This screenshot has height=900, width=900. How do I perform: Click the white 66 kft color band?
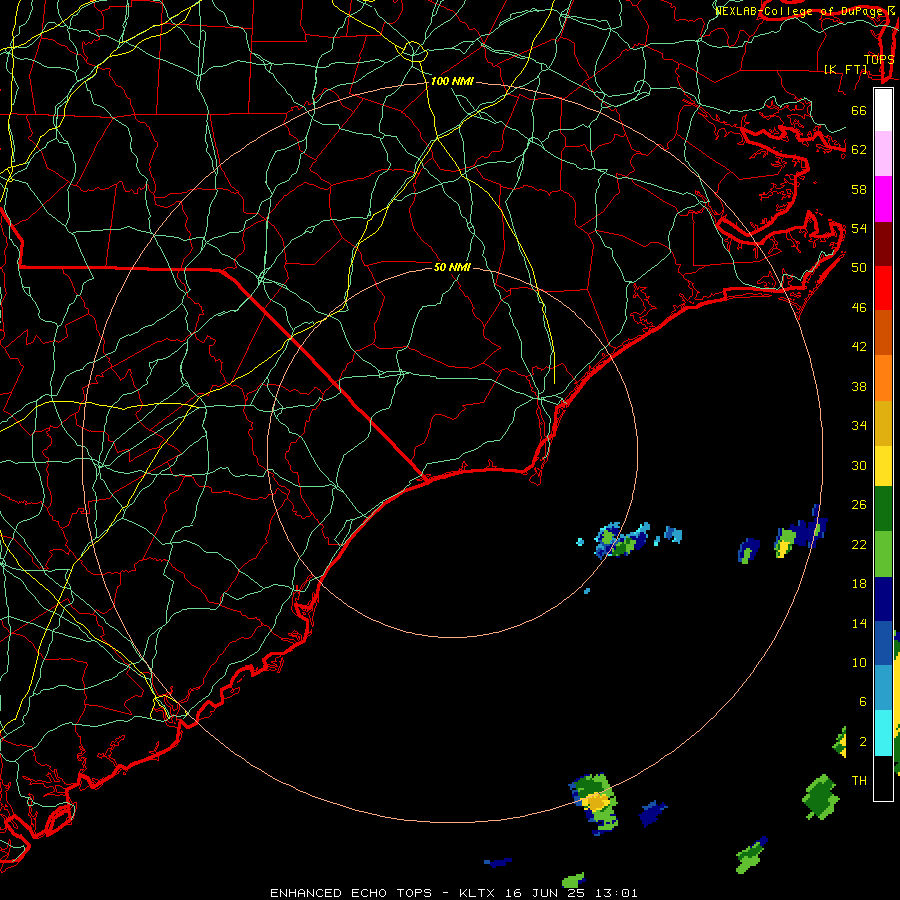click(883, 110)
